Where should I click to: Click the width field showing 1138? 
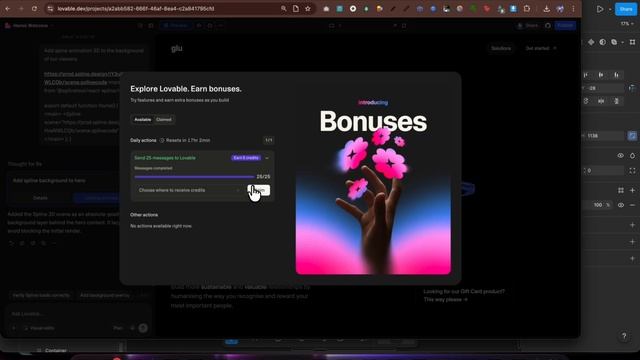click(603, 136)
